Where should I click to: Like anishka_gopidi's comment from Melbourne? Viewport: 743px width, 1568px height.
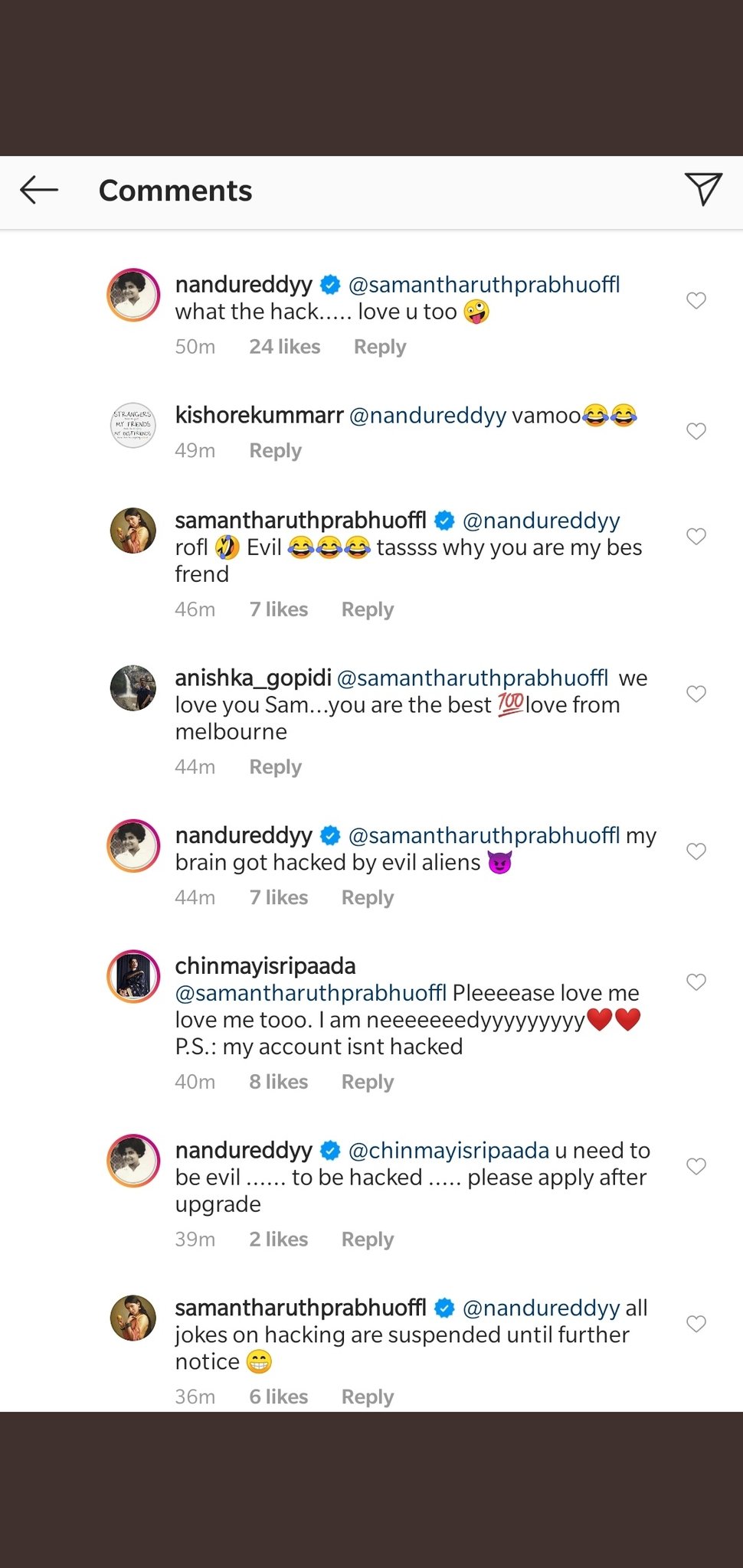pos(696,694)
